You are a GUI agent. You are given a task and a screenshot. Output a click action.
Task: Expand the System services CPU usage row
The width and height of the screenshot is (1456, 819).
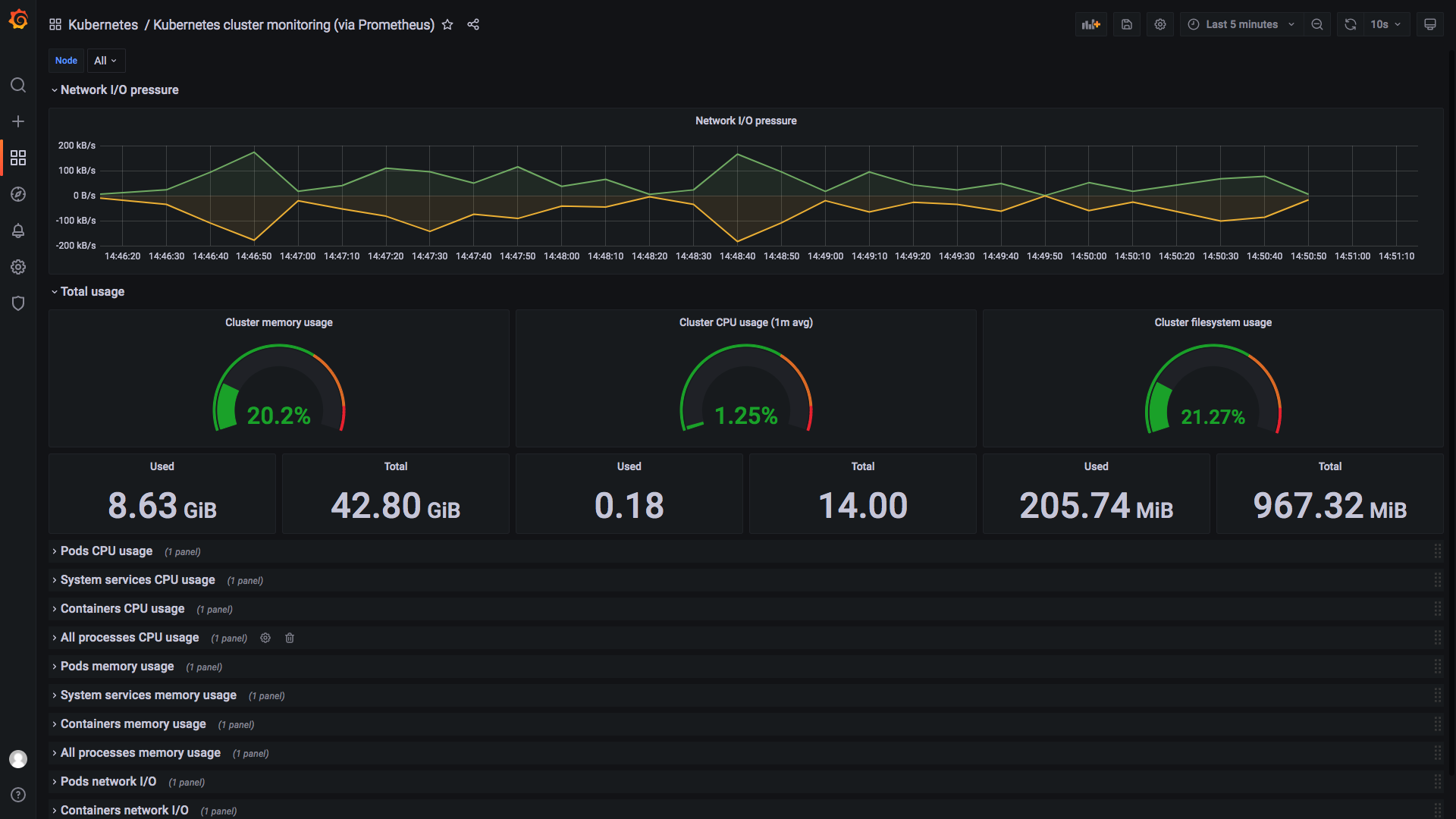pos(133,580)
